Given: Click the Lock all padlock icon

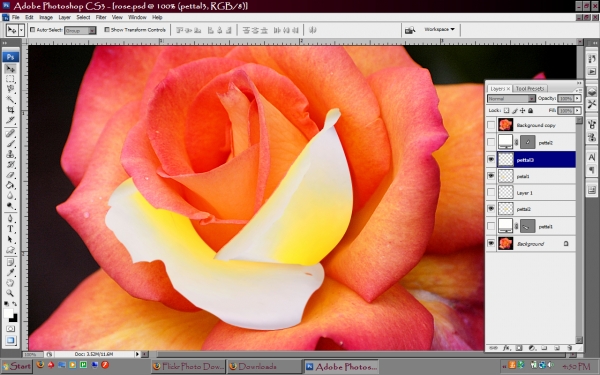Looking at the screenshot, I should point(530,111).
